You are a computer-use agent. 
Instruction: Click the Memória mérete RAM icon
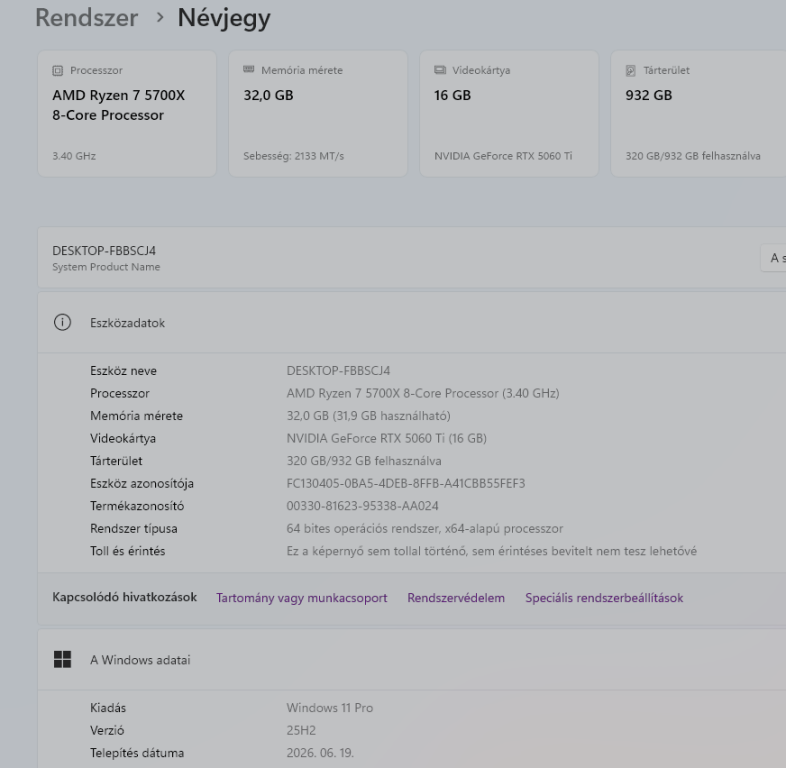[x=249, y=70]
